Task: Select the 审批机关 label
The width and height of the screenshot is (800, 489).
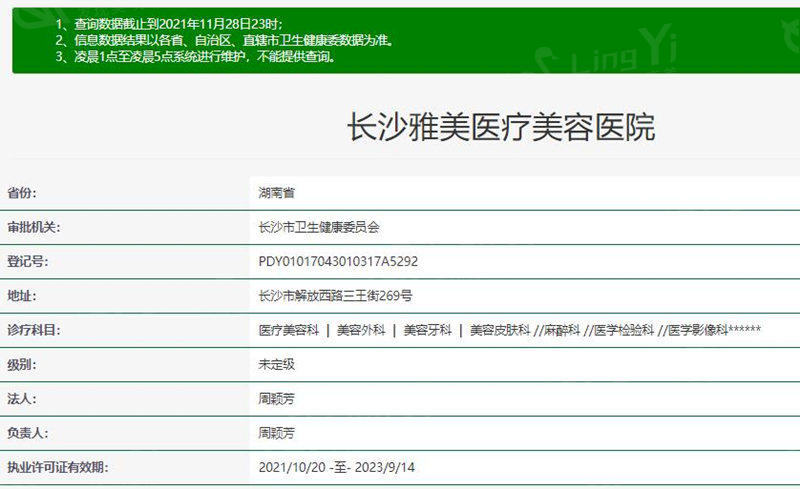Action: click(34, 227)
